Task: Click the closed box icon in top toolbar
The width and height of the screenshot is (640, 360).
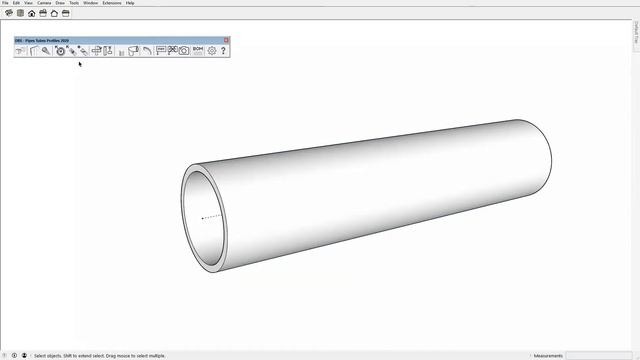Action: click(66, 13)
